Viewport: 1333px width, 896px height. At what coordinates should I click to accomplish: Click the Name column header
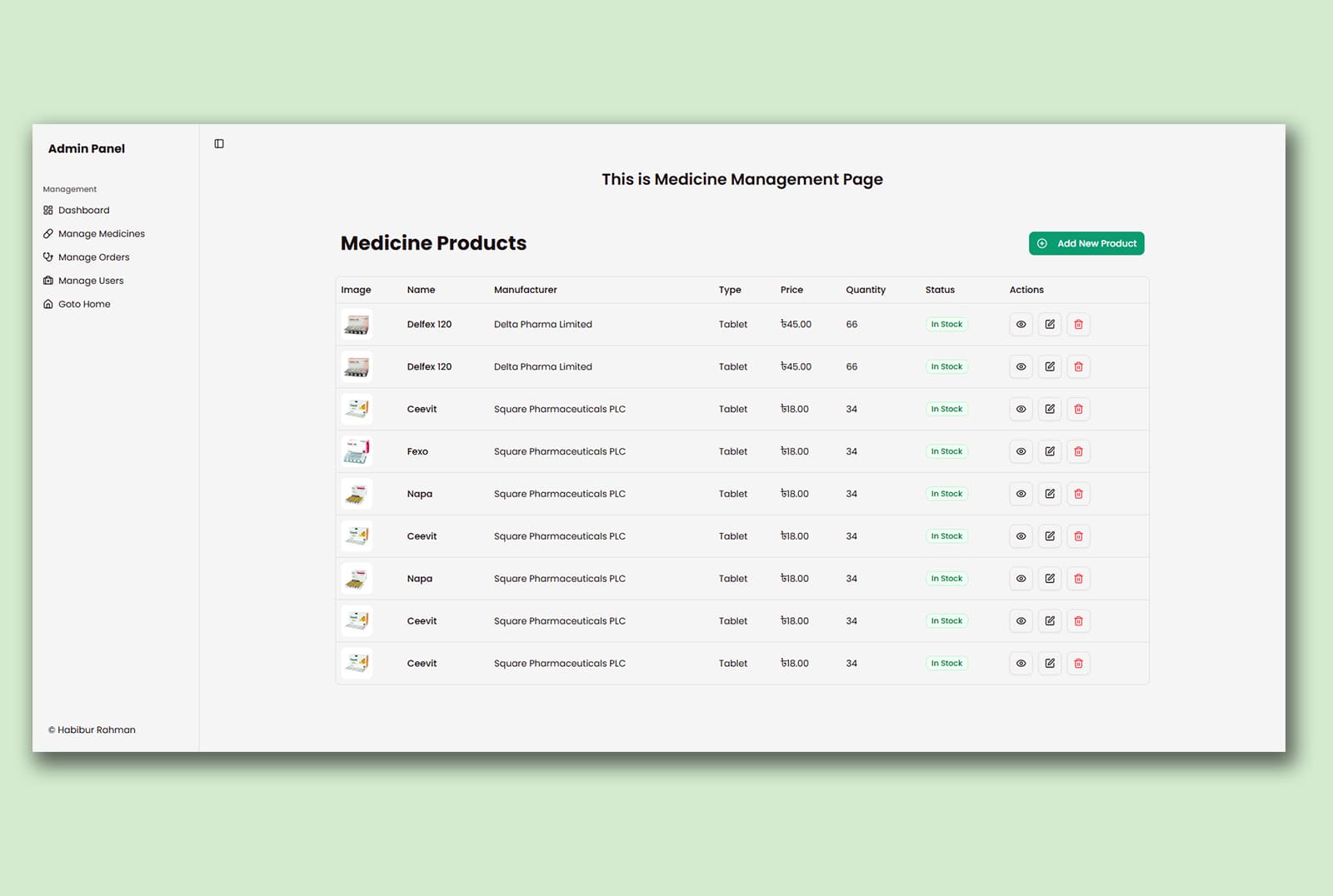(x=421, y=290)
